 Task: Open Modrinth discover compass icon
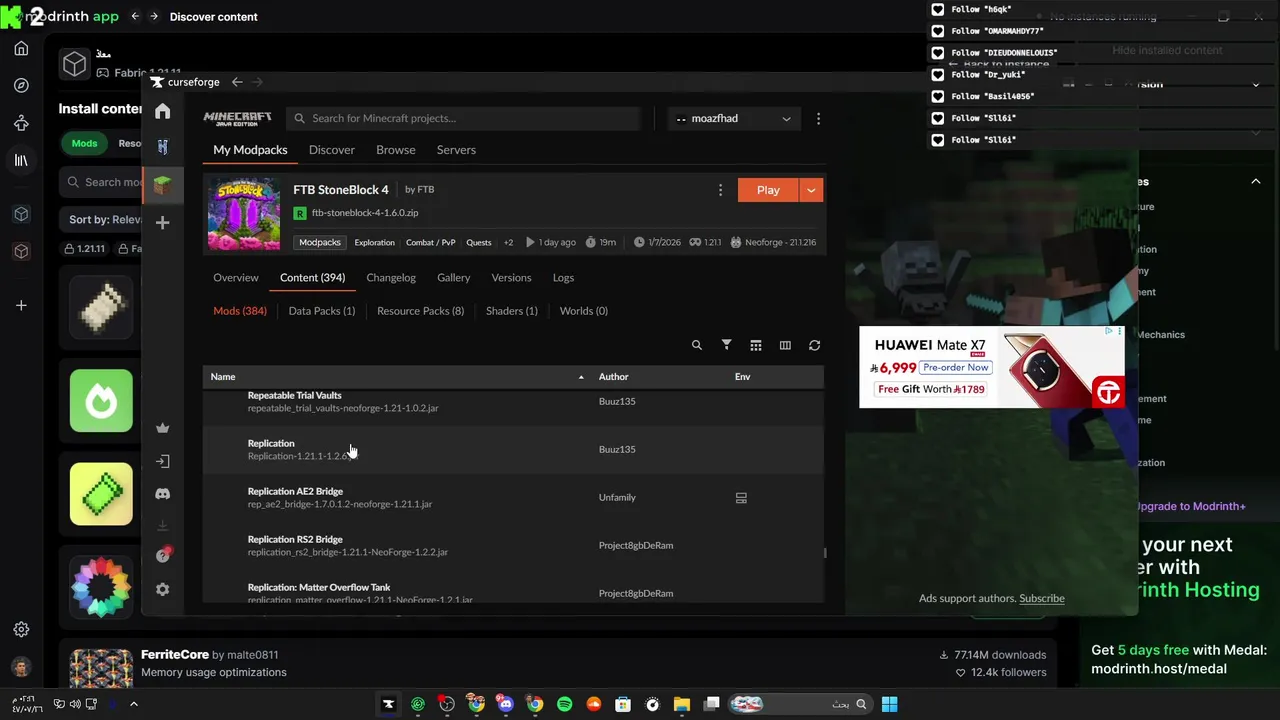(x=21, y=85)
